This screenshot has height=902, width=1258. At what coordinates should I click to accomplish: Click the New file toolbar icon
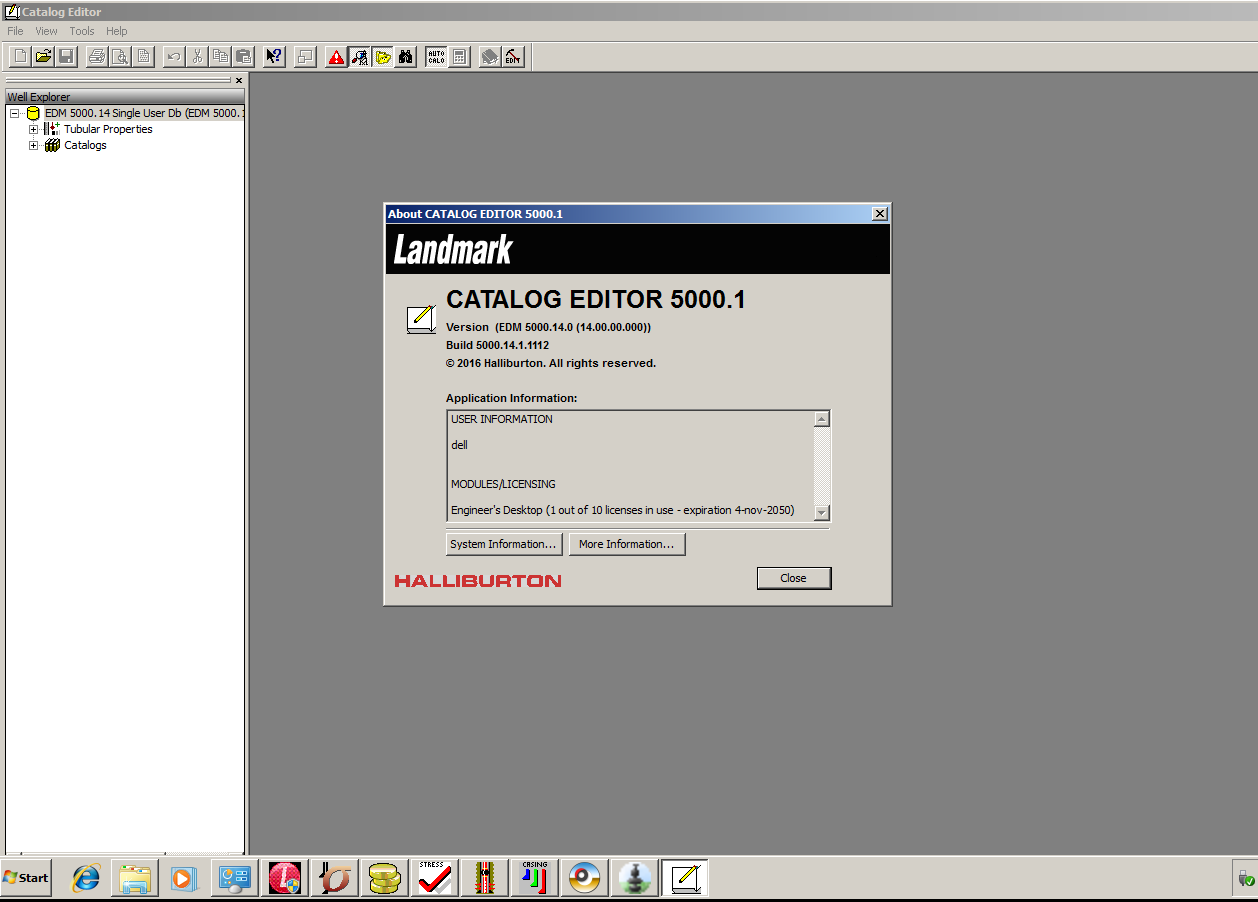[20, 57]
